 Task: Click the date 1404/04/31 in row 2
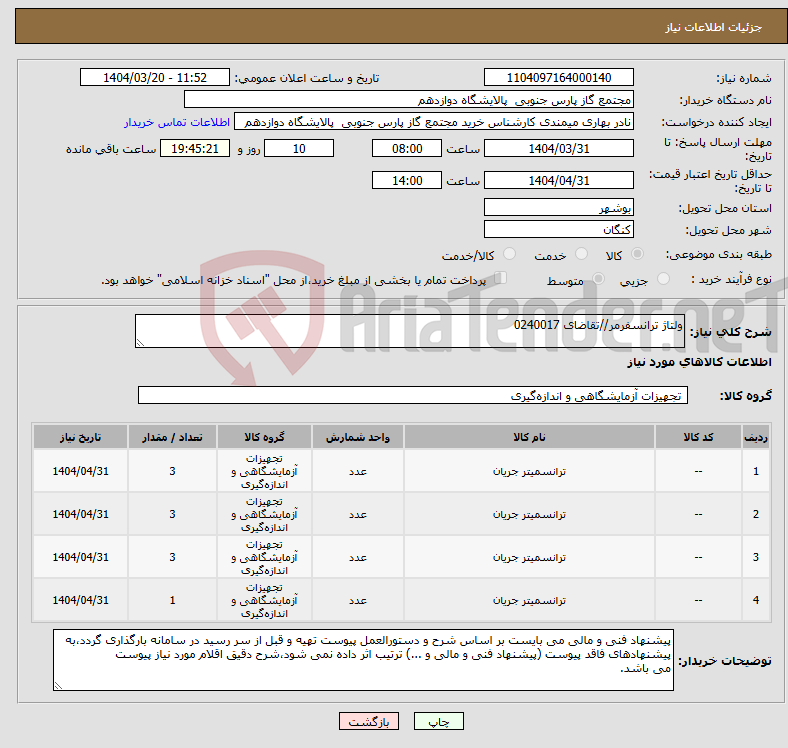(x=80, y=514)
